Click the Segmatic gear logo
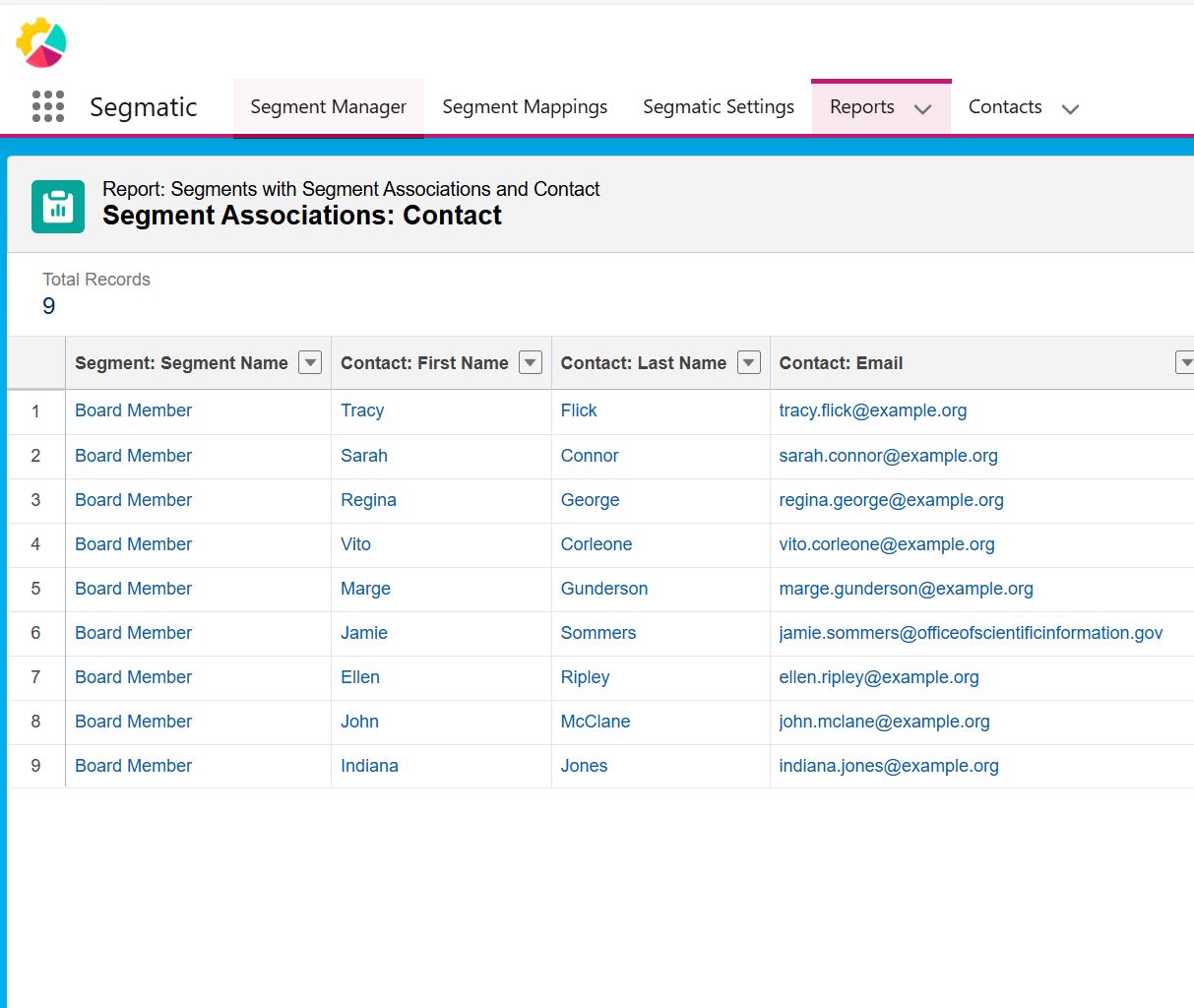The height and width of the screenshot is (1008, 1194). click(41, 43)
